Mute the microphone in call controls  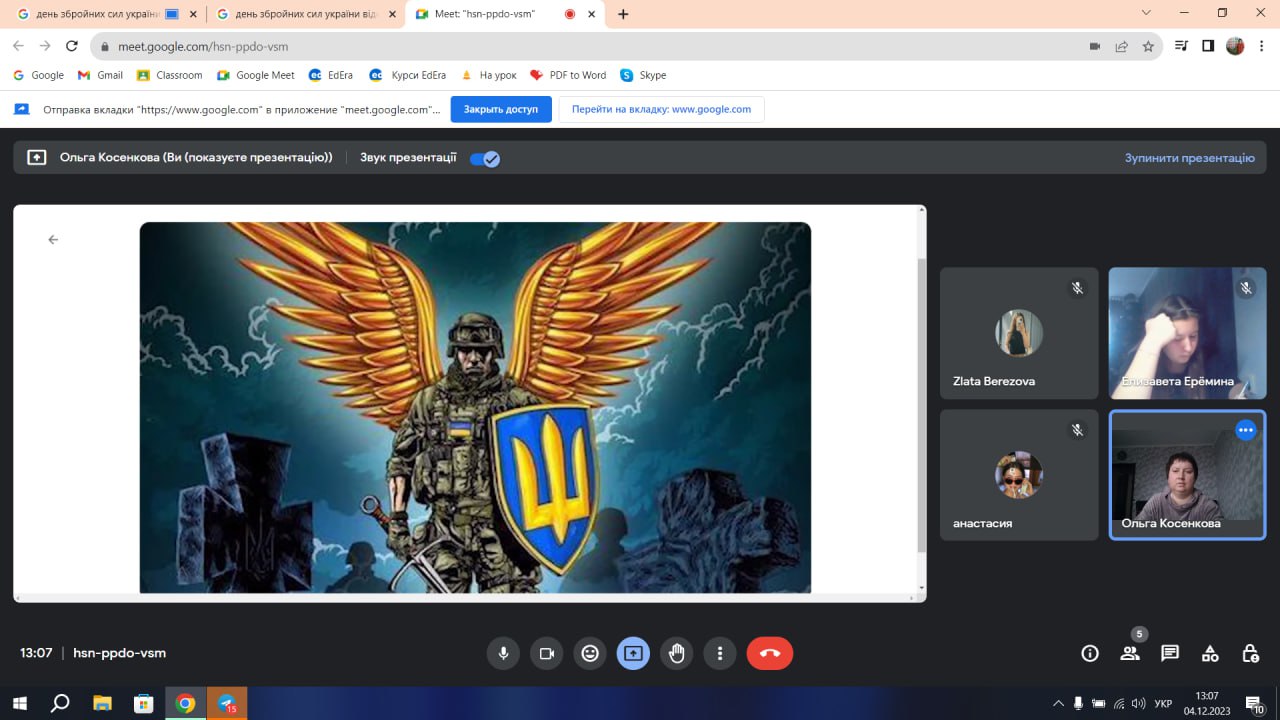click(x=503, y=653)
